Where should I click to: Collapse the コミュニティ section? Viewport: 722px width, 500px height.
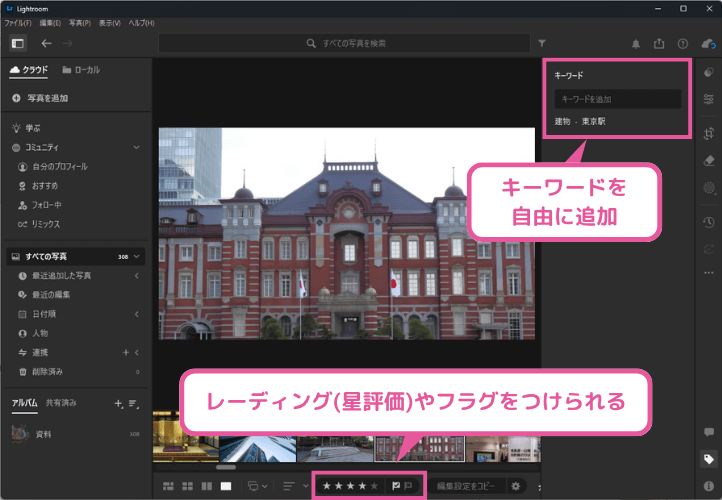coord(136,147)
